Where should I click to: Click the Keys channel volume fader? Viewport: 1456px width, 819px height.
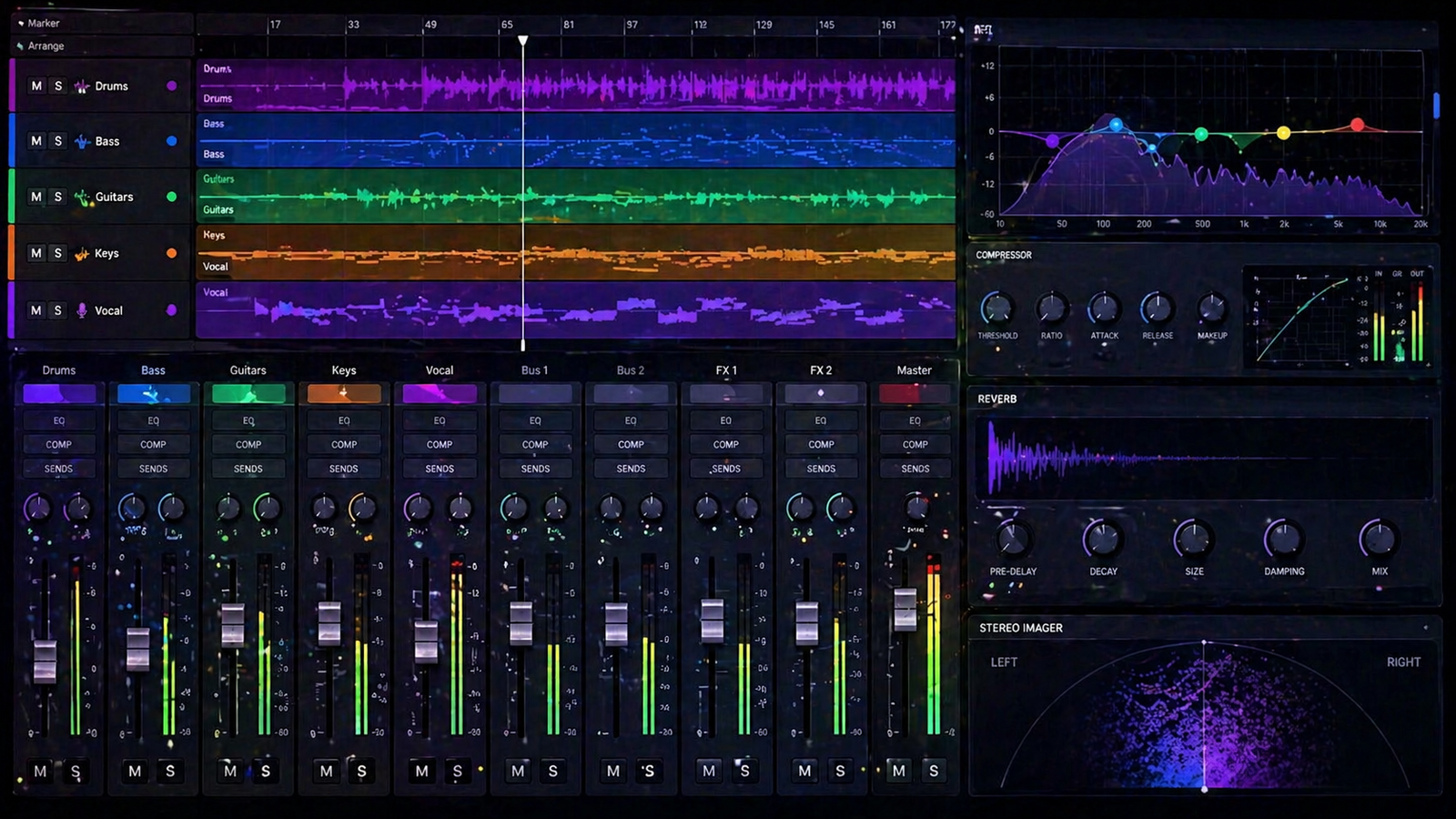pos(329,623)
